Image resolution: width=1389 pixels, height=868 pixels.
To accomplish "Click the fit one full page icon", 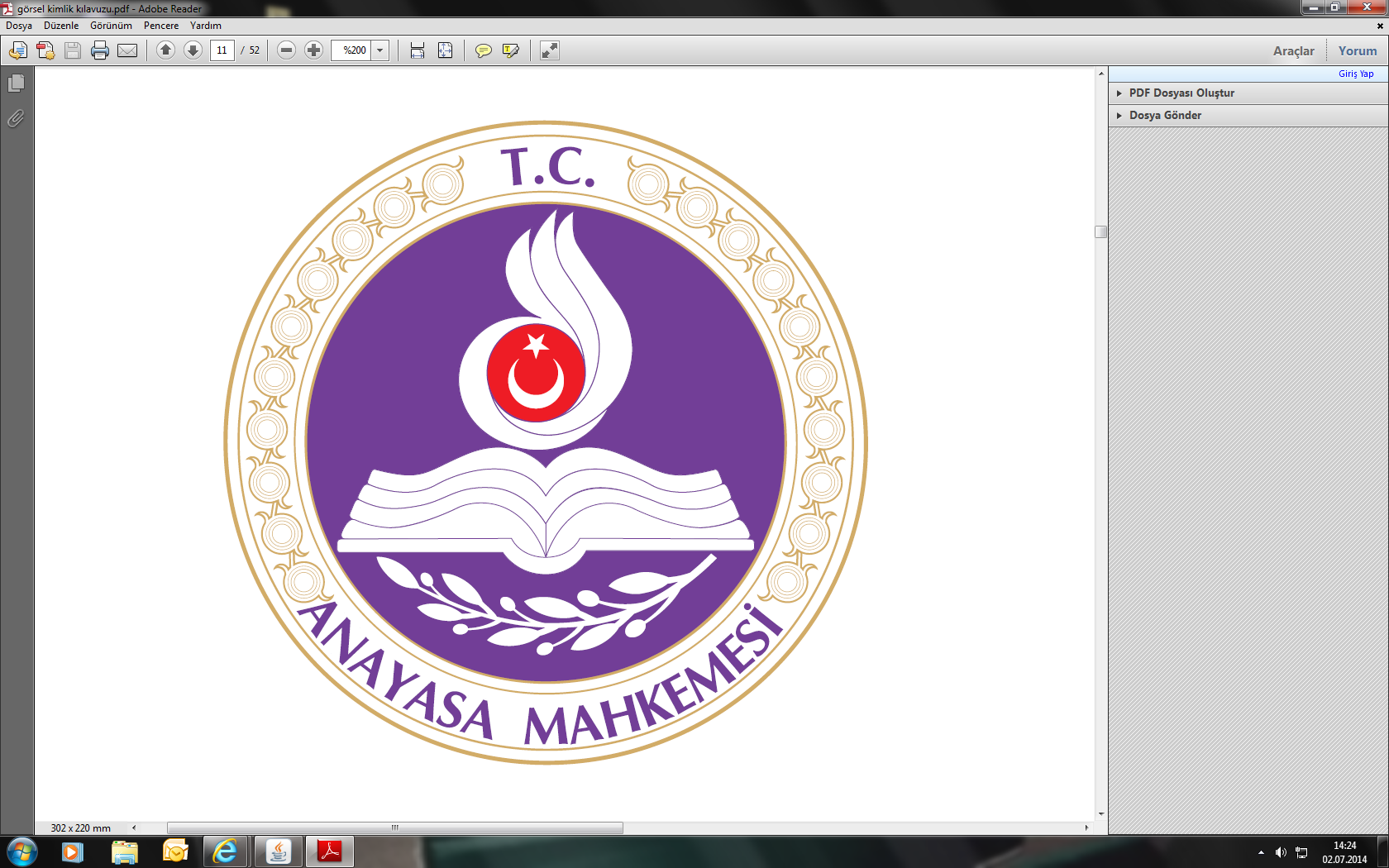I will pyautogui.click(x=445, y=50).
